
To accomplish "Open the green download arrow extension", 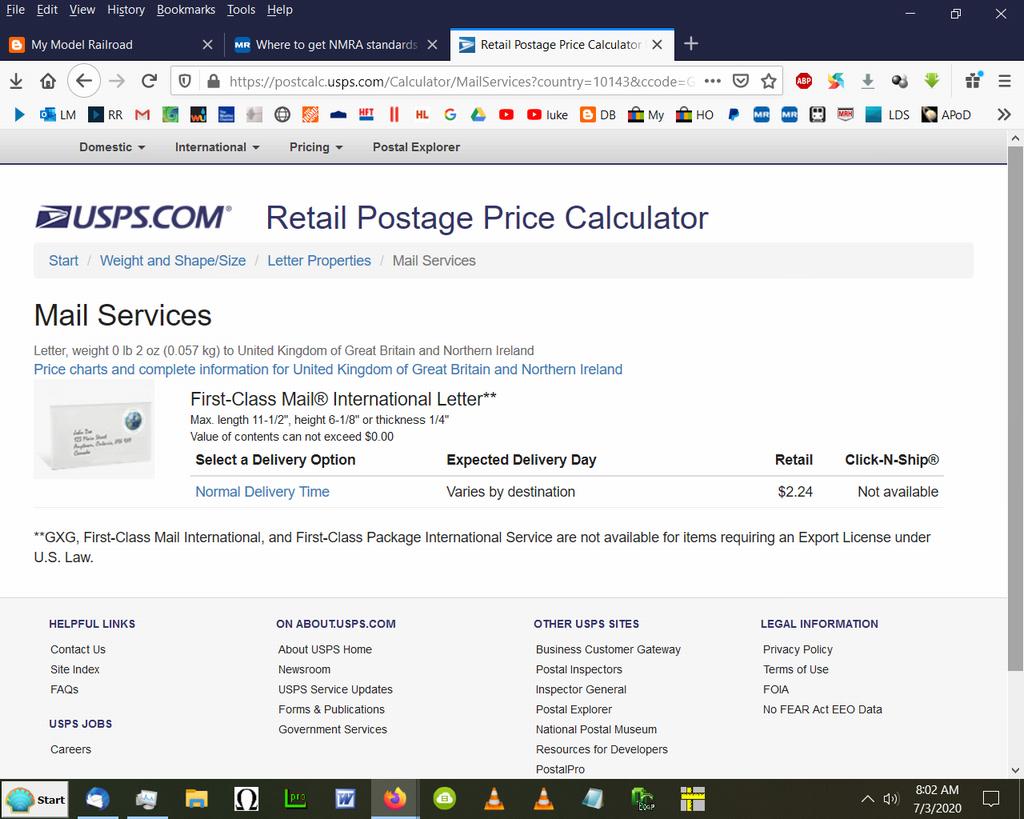I will coord(932,81).
